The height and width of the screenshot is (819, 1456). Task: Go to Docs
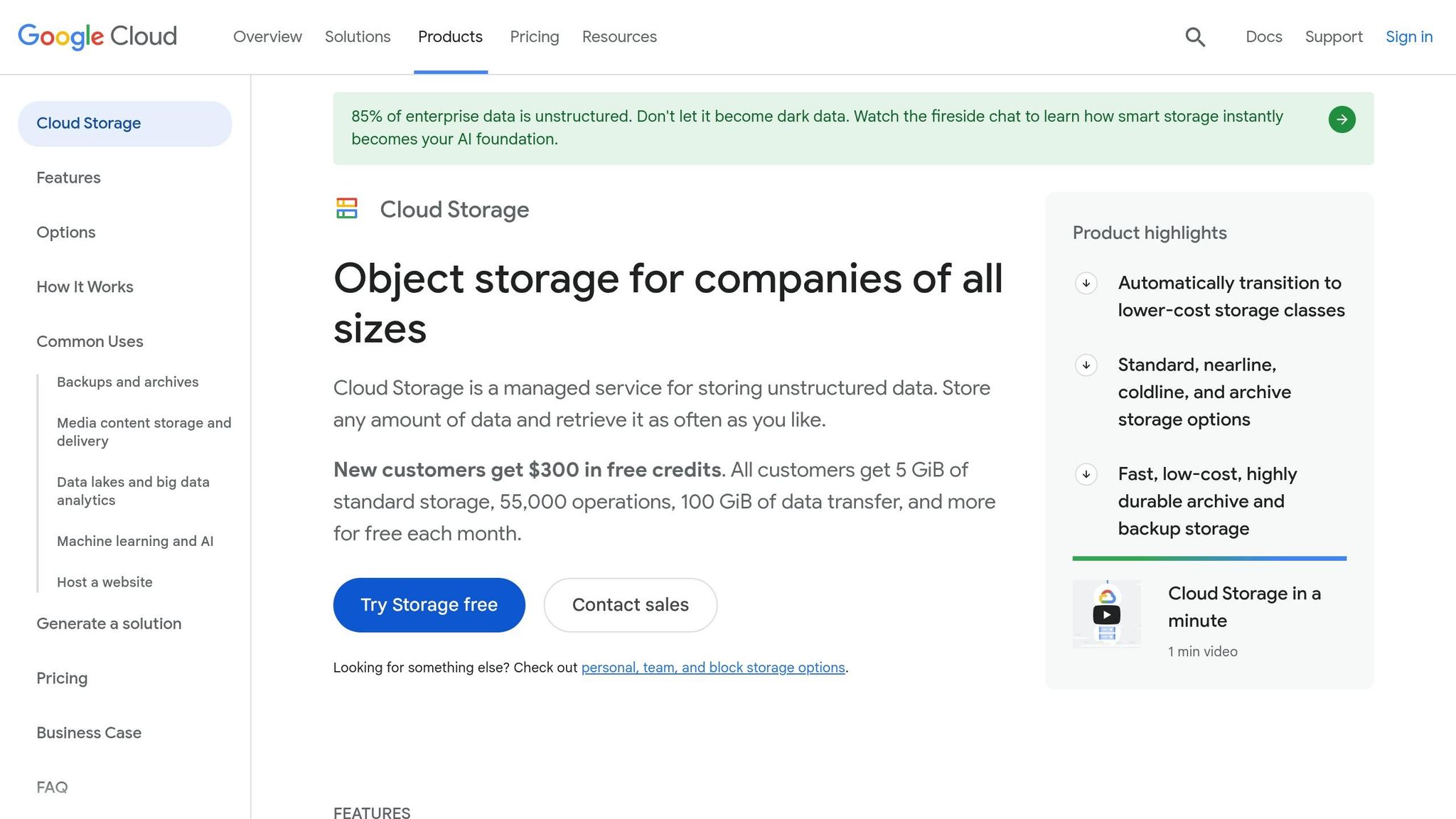point(1263,37)
